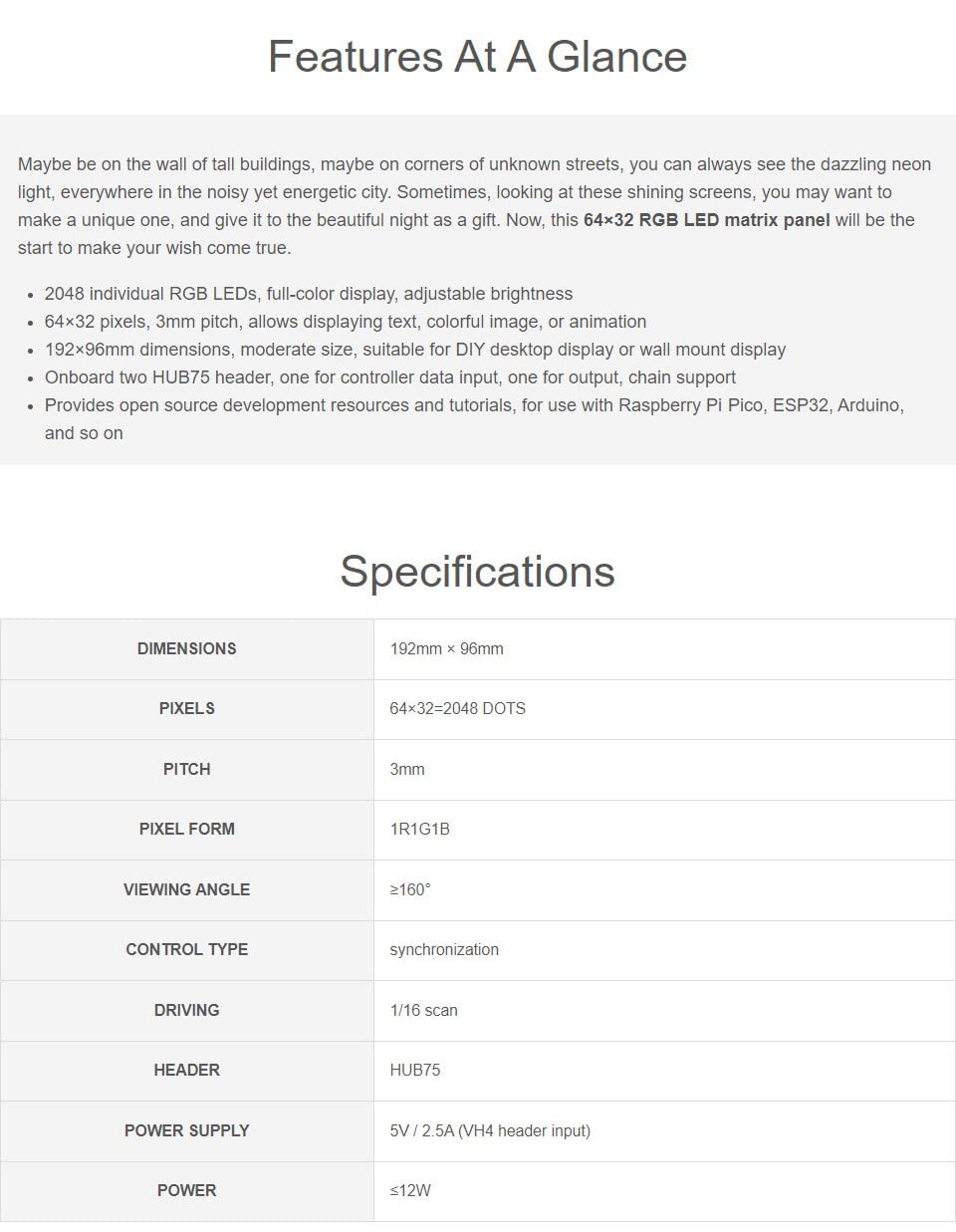
Task: Click the "1R1G1B" pixel form value
Action: pyautogui.click(x=419, y=829)
